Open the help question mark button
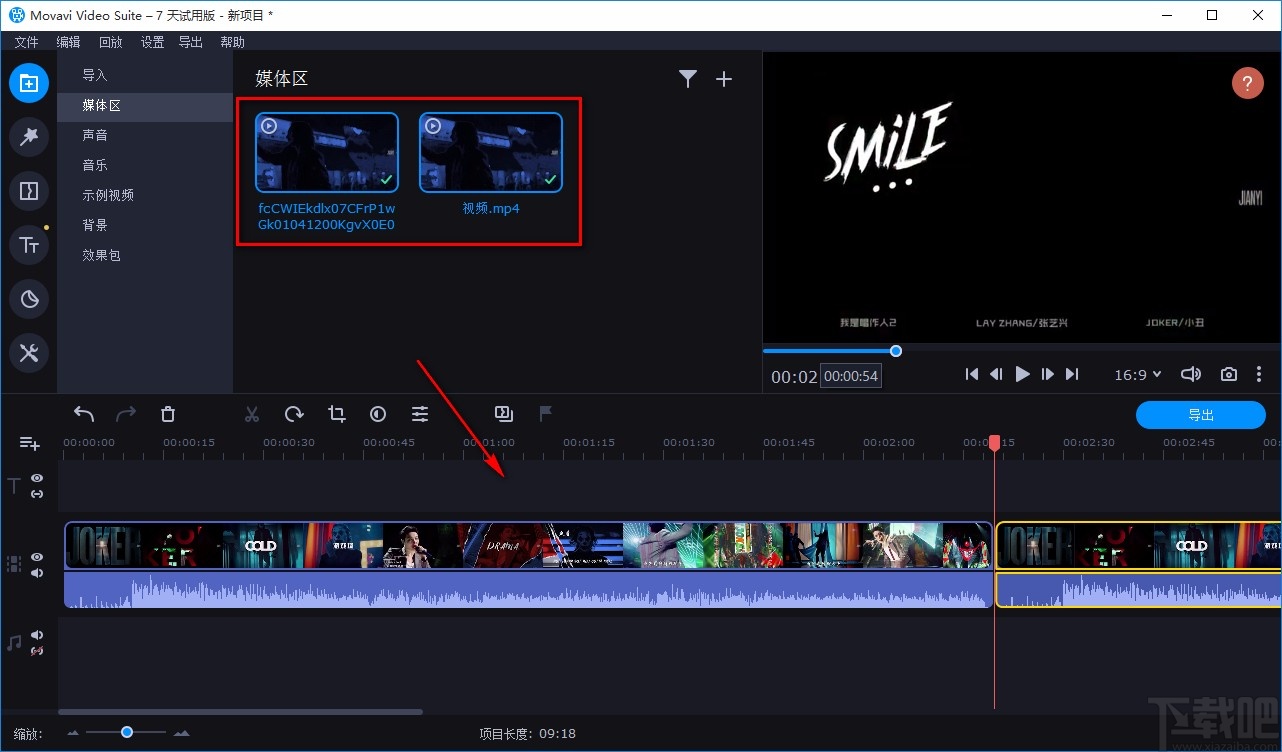The width and height of the screenshot is (1282, 752). 1247,83
